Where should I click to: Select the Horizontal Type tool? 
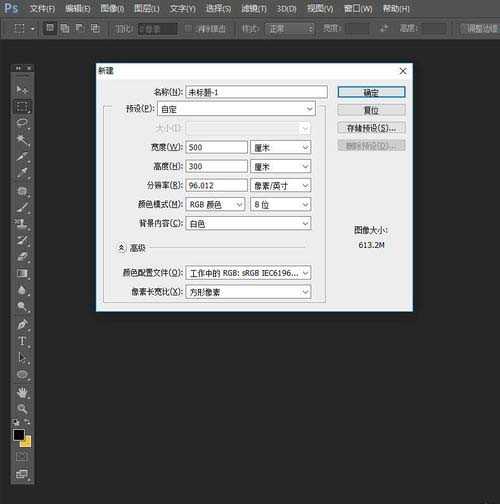(22, 341)
